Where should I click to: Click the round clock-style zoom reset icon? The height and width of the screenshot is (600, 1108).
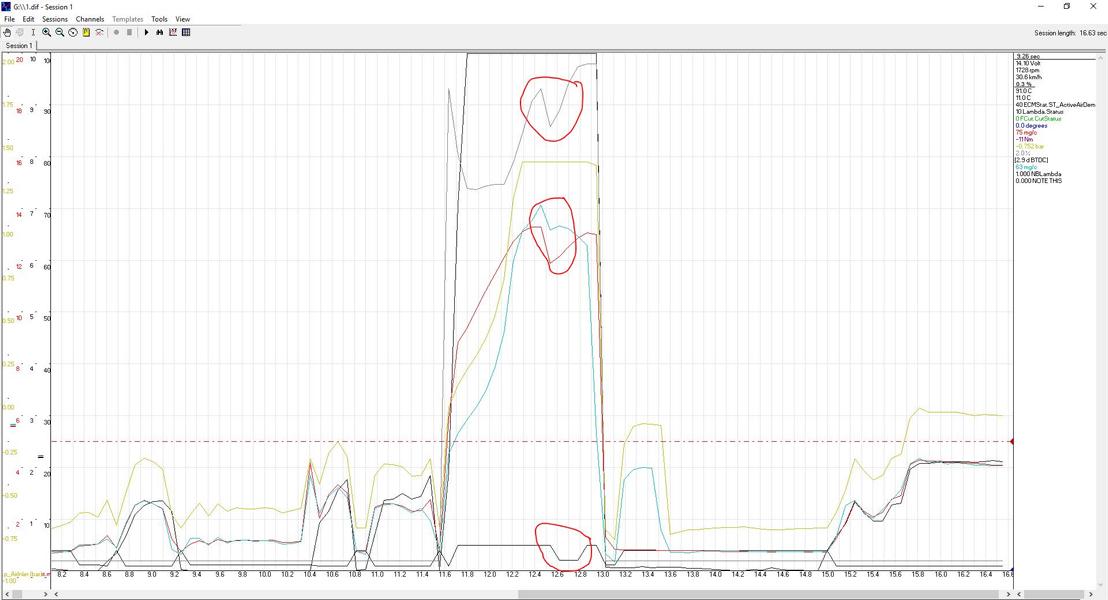click(x=73, y=33)
